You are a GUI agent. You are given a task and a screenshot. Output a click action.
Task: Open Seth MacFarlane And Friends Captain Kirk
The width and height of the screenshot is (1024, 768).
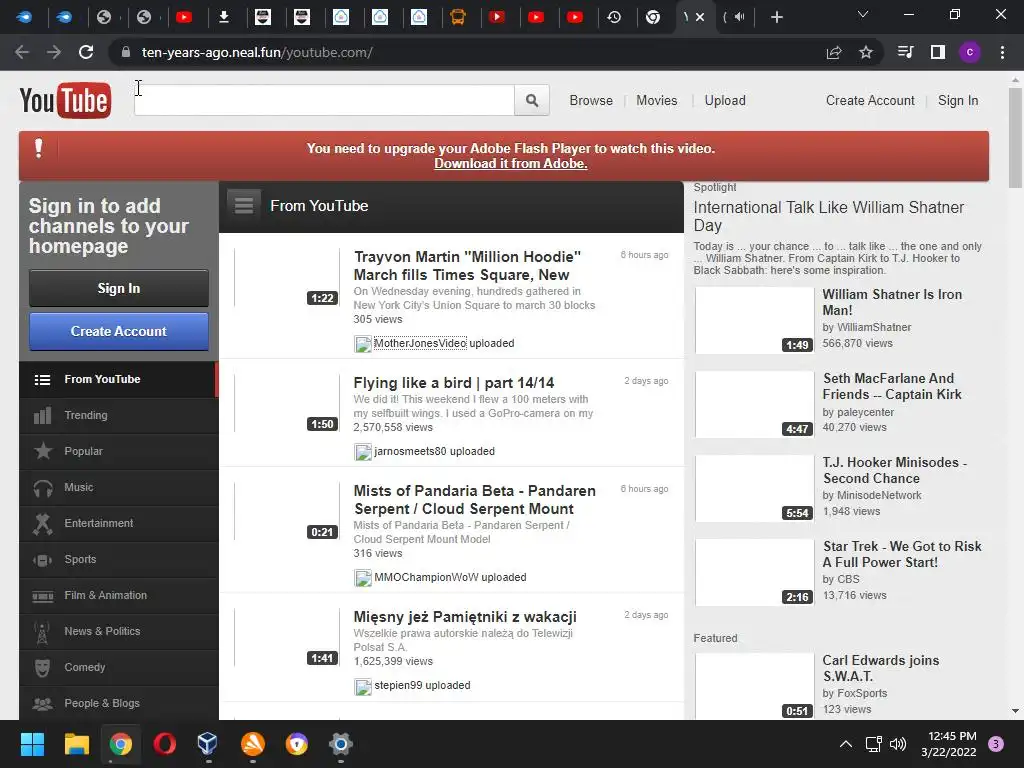click(892, 387)
